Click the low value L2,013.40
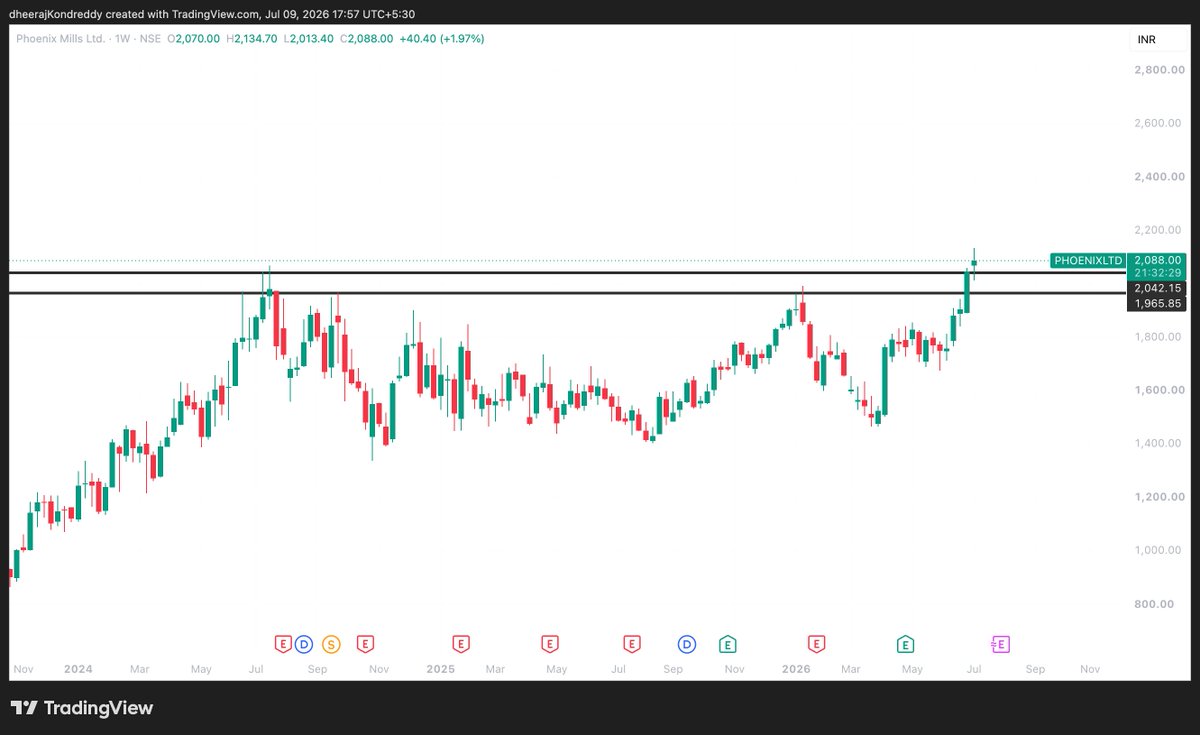Screen dimensions: 1200x735 (x=308, y=38)
